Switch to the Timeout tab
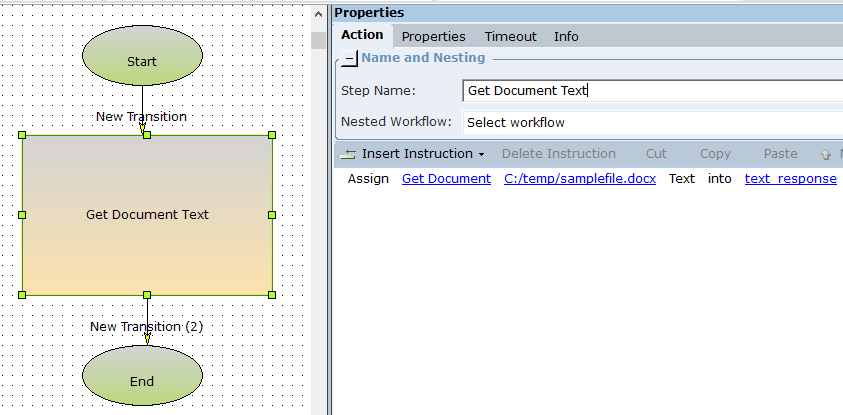The image size is (843, 415). [x=510, y=36]
